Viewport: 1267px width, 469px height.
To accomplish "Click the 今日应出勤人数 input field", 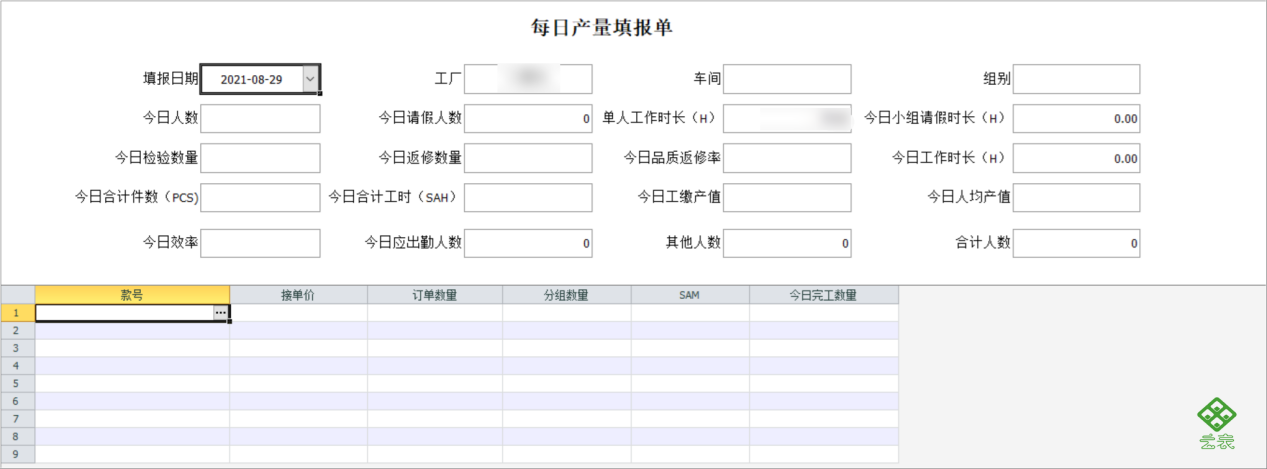I will tap(528, 243).
